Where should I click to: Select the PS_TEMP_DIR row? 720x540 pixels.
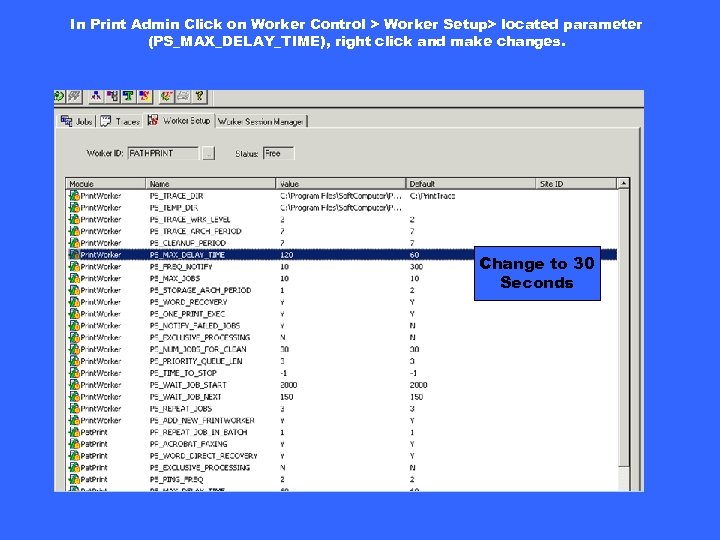pyautogui.click(x=342, y=208)
